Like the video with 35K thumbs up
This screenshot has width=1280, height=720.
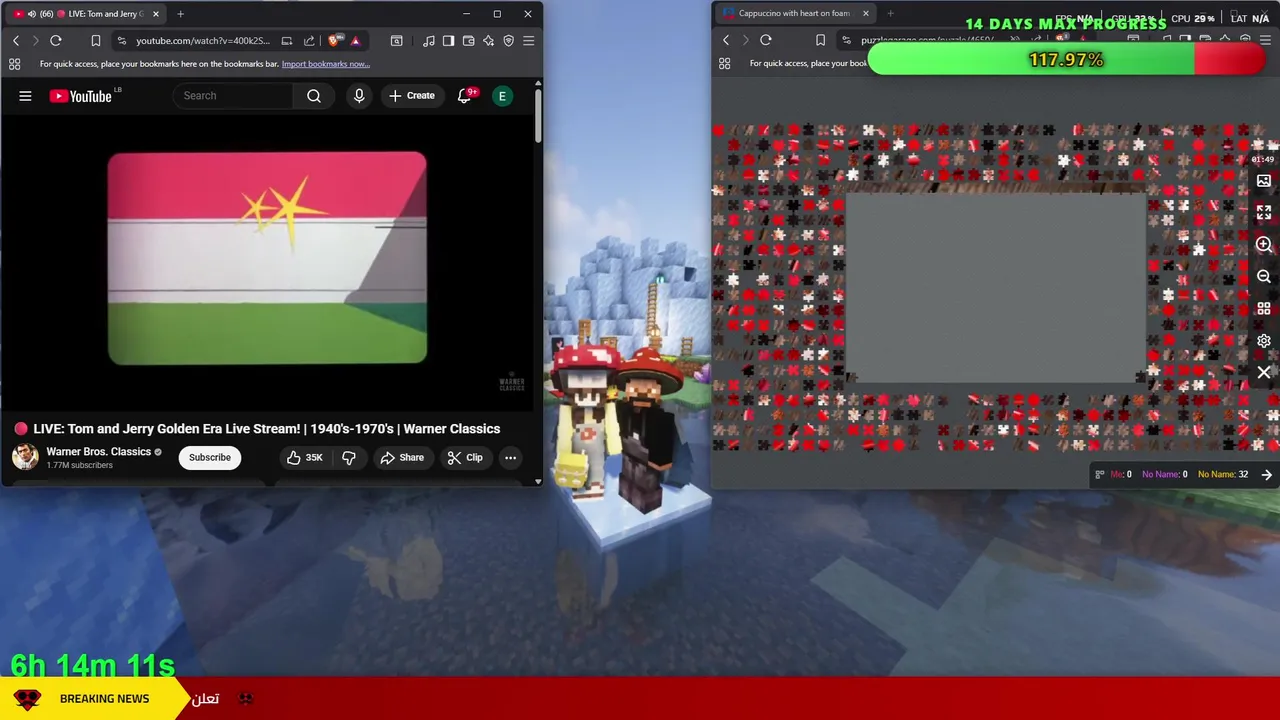(x=304, y=457)
